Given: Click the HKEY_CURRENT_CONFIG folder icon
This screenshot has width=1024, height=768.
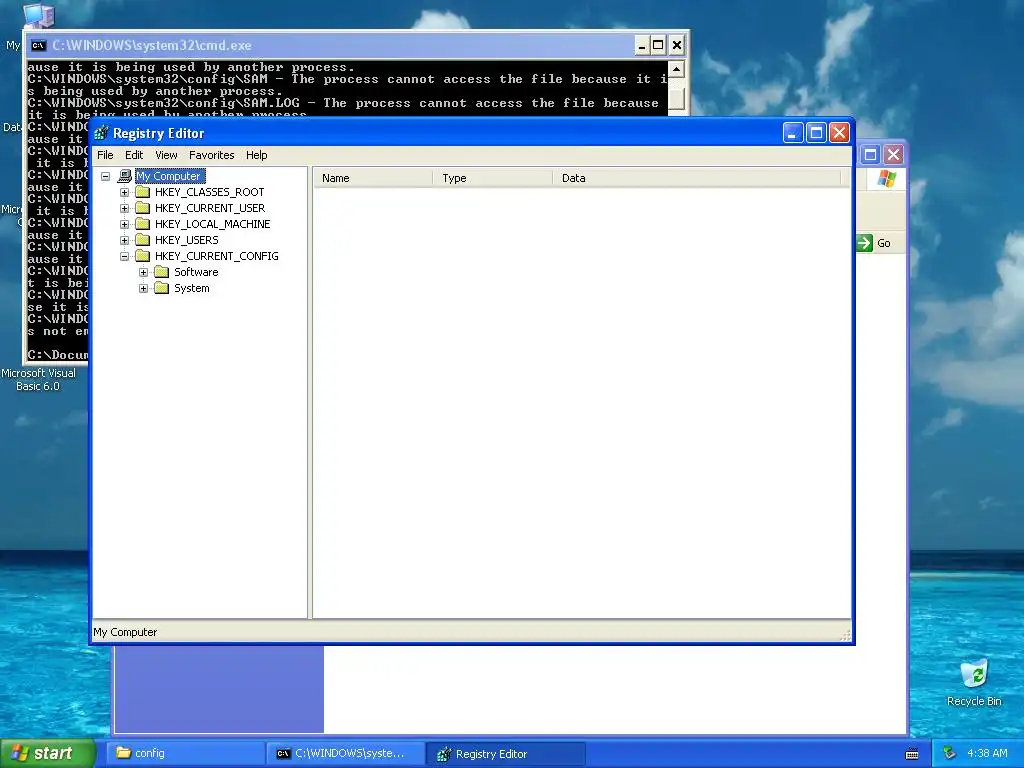Looking at the screenshot, I should 142,256.
